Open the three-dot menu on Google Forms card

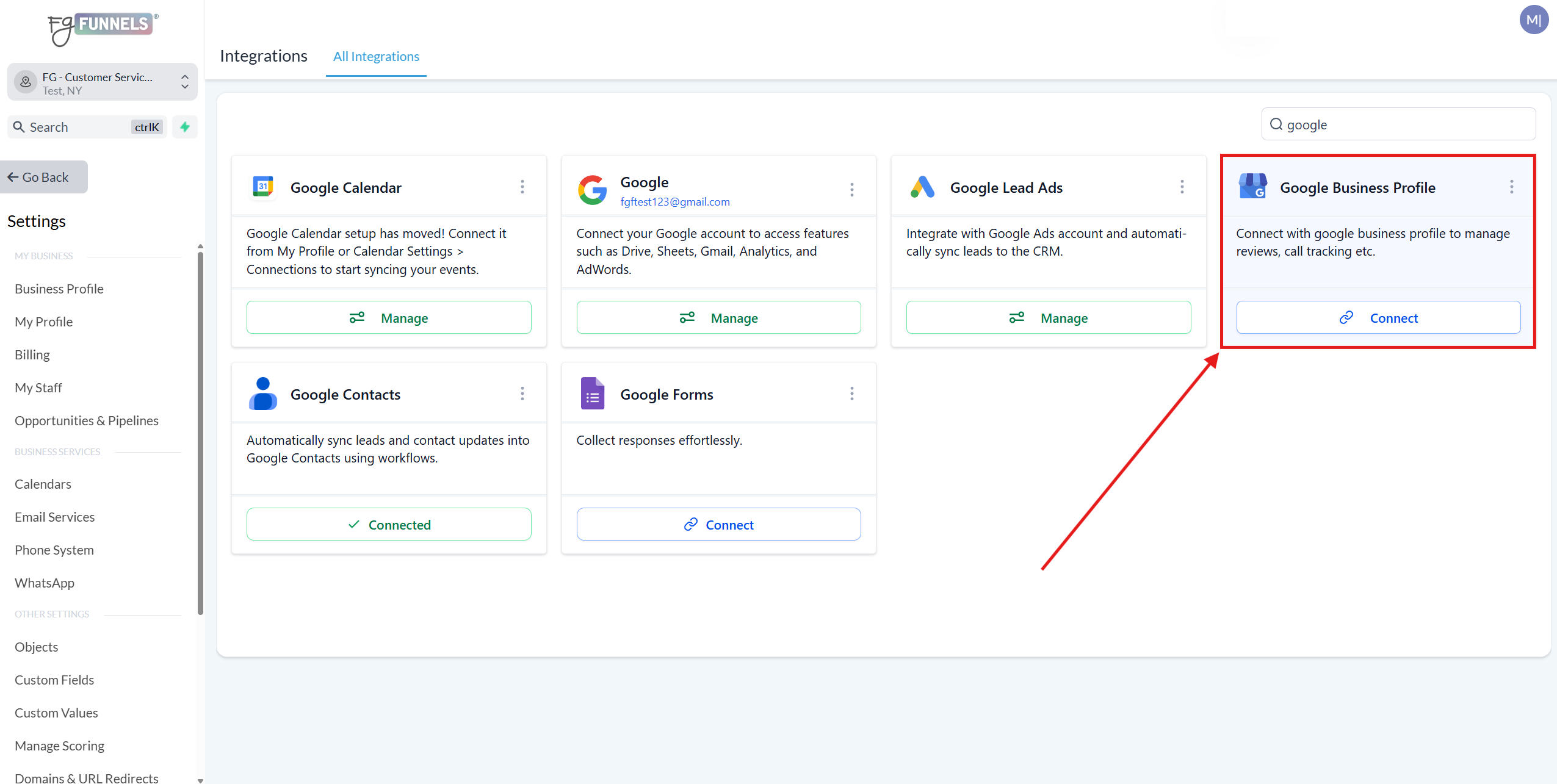852,394
